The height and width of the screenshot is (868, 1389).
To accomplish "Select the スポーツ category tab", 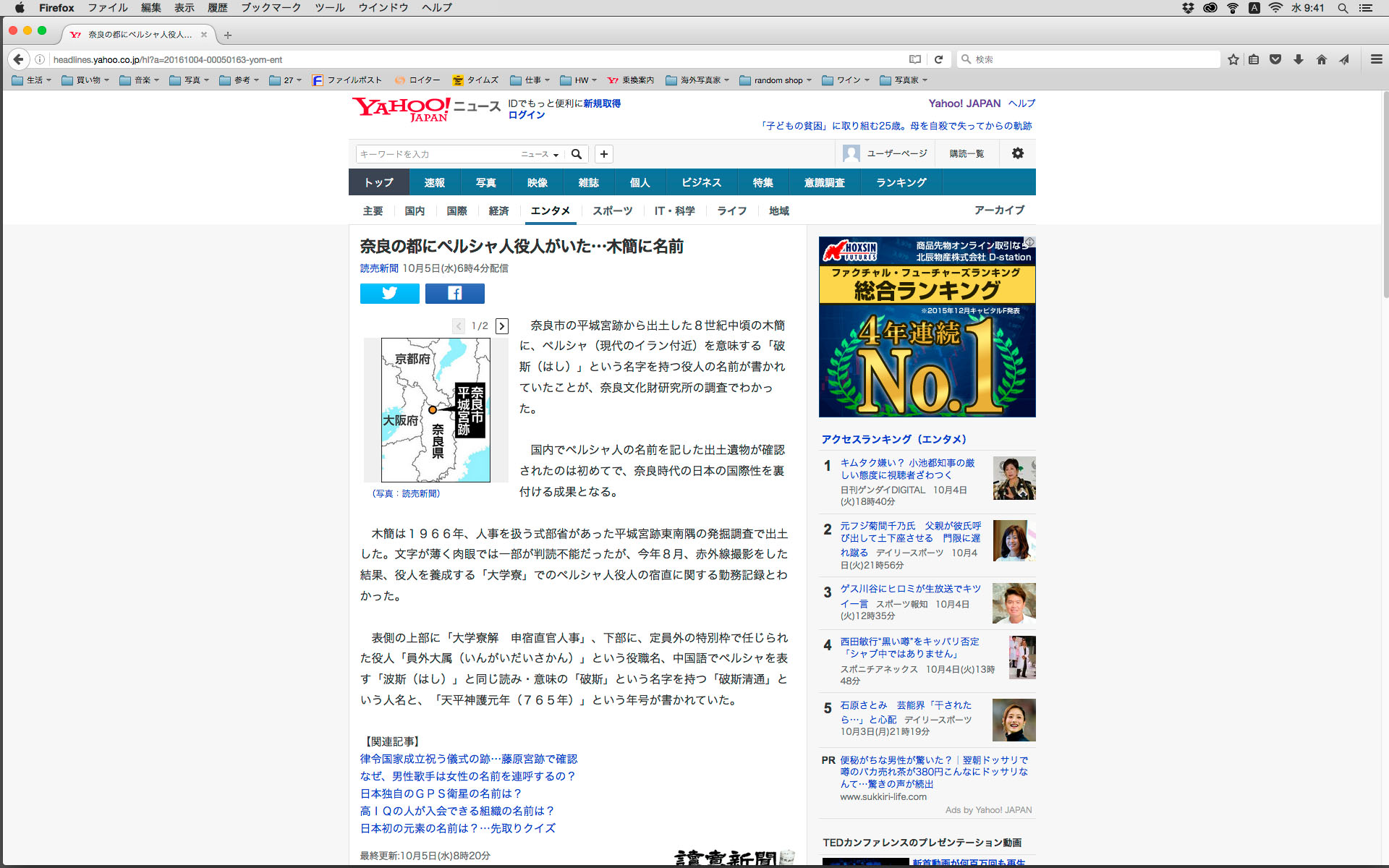I will click(x=612, y=210).
